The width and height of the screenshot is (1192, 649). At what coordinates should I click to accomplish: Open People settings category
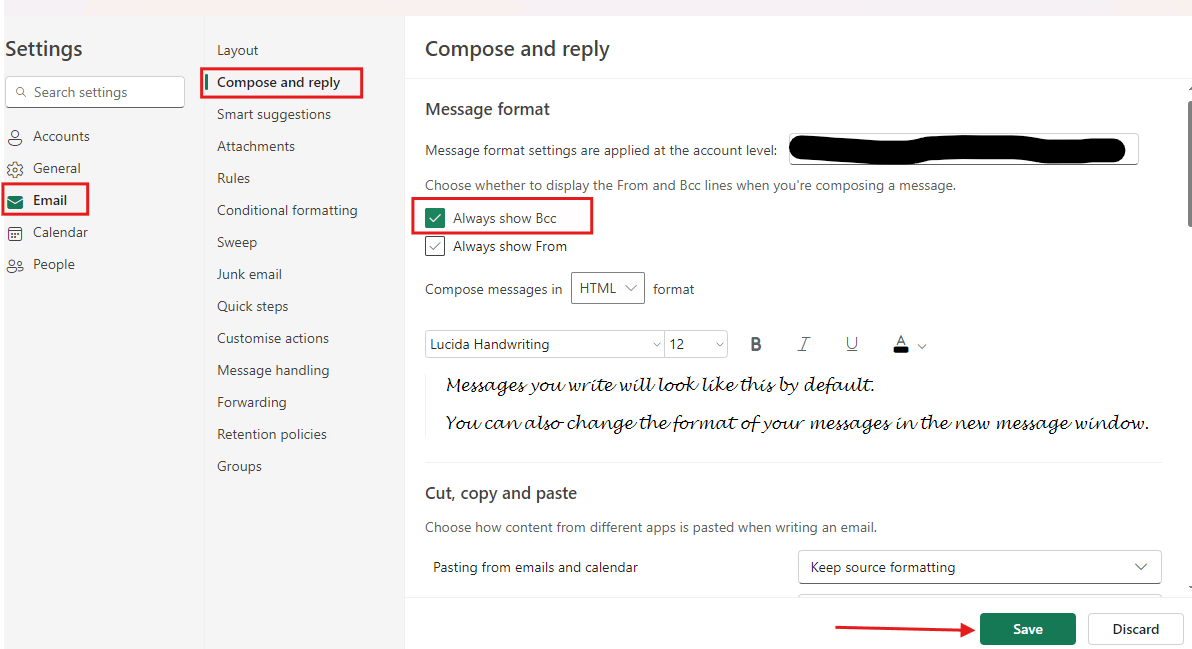[53, 264]
